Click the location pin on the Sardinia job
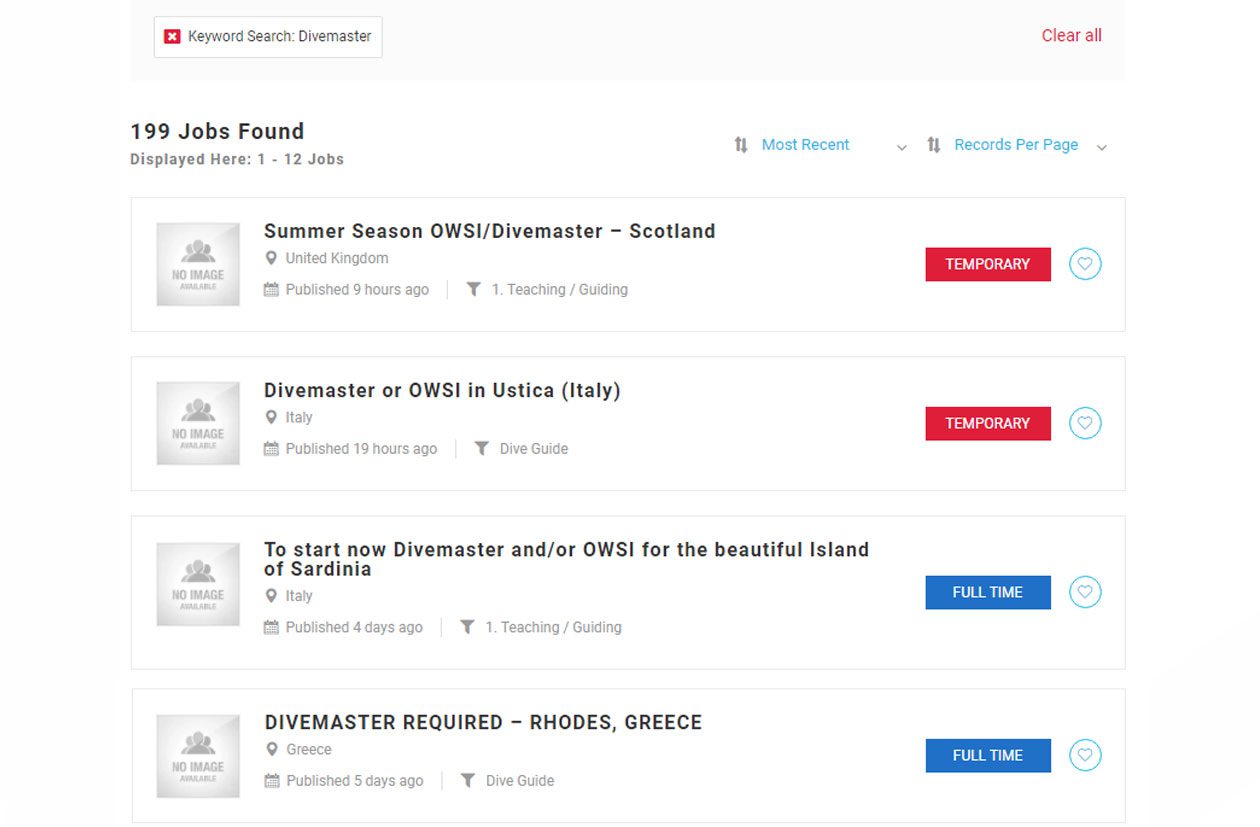Image resolution: width=1260 pixels, height=827 pixels. (271, 595)
